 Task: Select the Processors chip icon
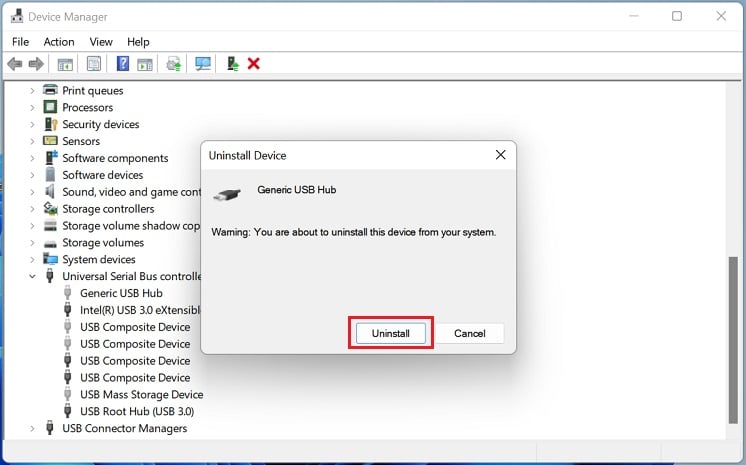tap(50, 107)
